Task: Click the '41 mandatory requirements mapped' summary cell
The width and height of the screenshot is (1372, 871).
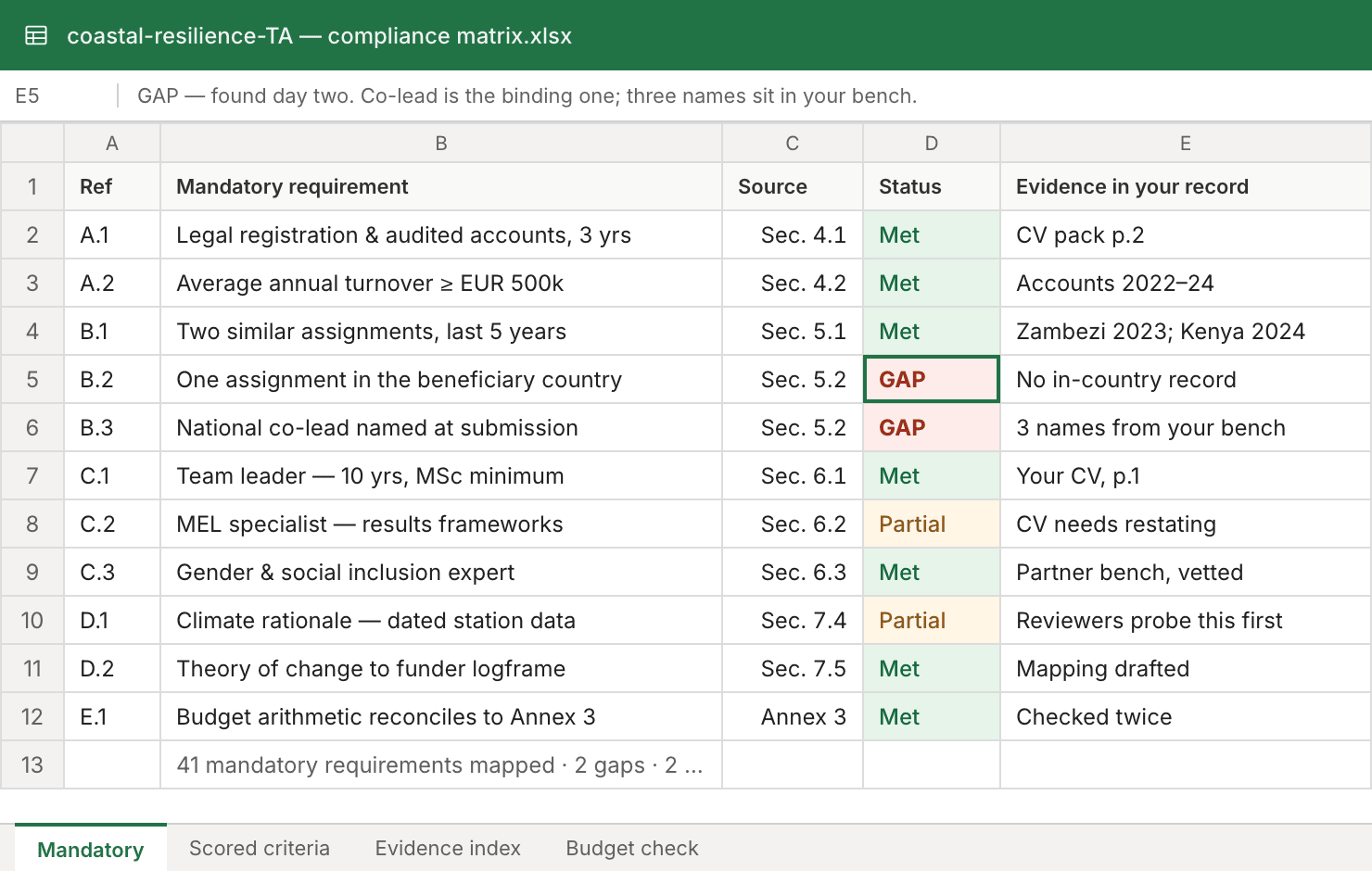Action: tap(441, 764)
